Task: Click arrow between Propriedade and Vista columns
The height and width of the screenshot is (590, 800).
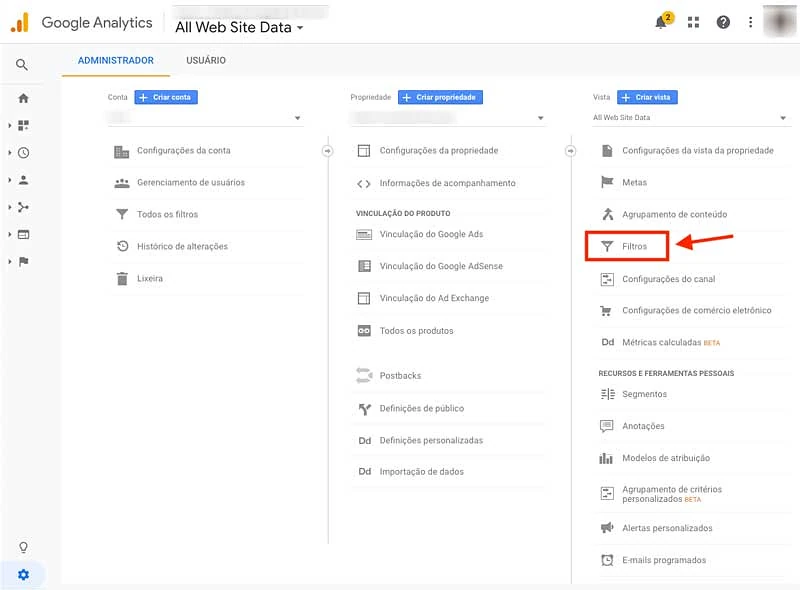Action: point(570,151)
